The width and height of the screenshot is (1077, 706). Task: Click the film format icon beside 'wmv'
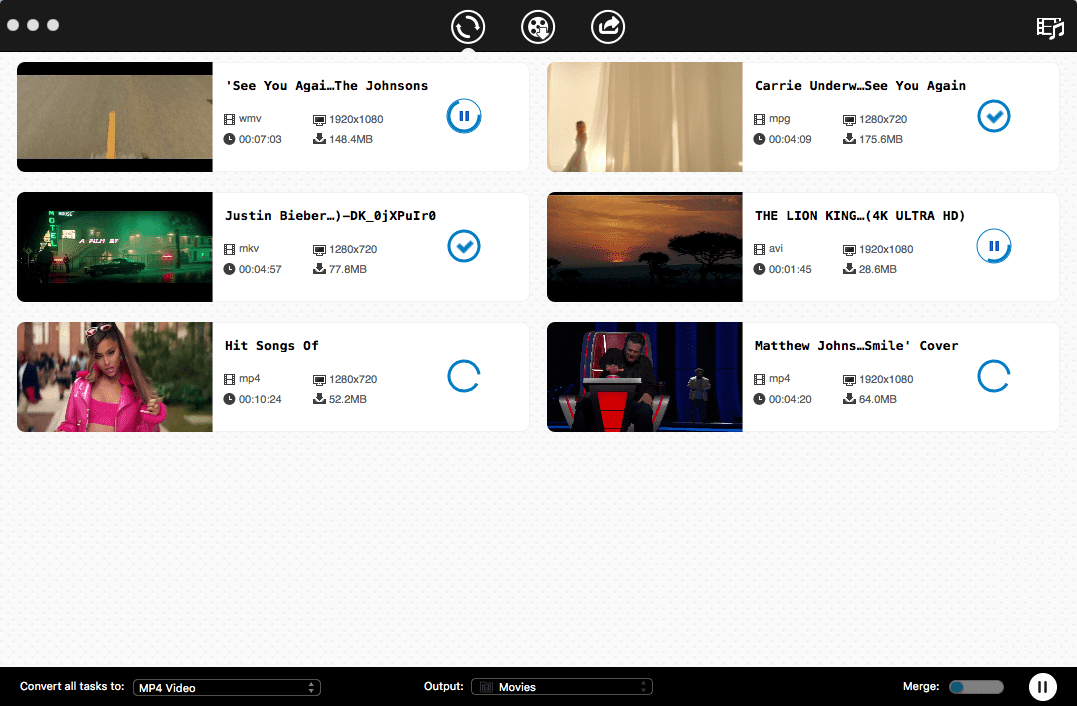click(229, 119)
